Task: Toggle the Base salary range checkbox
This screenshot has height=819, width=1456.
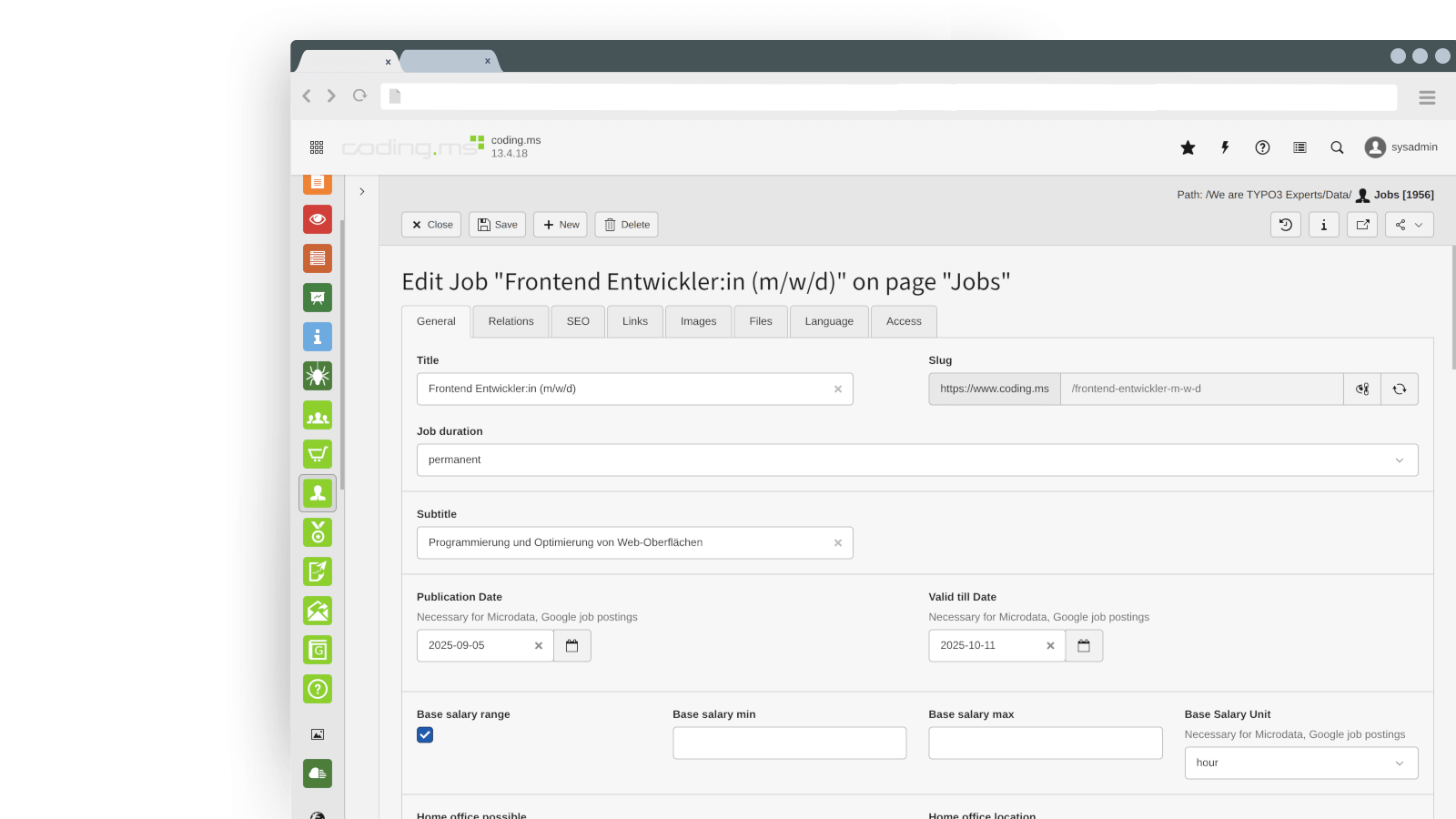Action: click(425, 735)
